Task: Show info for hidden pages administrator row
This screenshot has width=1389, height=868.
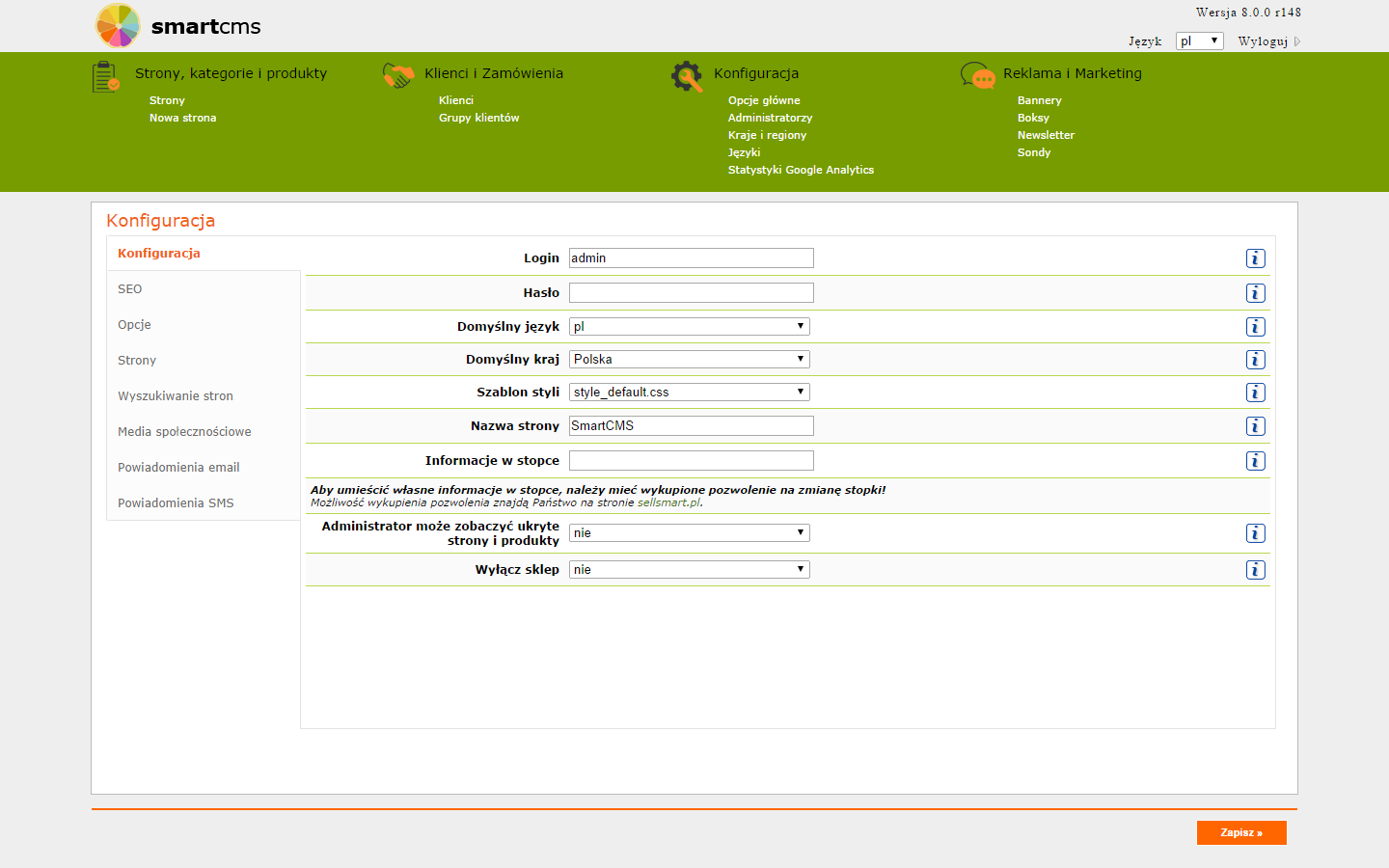Action: tap(1255, 533)
